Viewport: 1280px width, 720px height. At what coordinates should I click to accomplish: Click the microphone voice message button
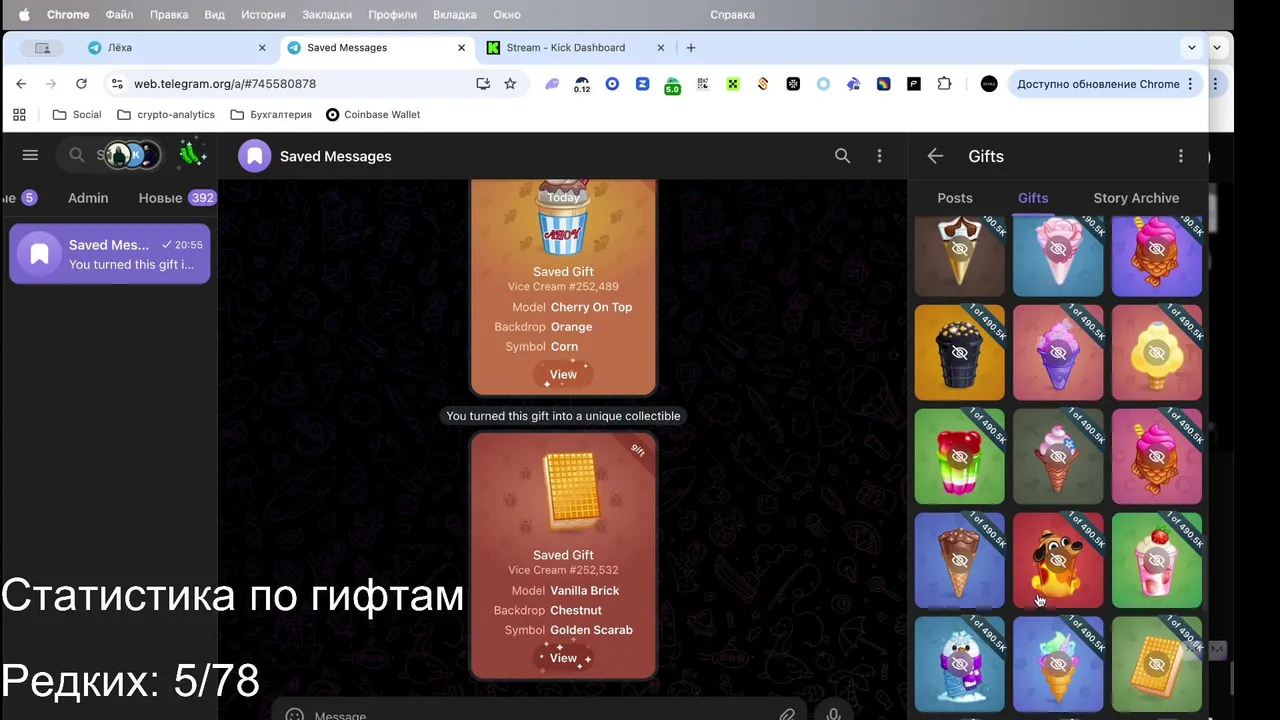(x=833, y=714)
